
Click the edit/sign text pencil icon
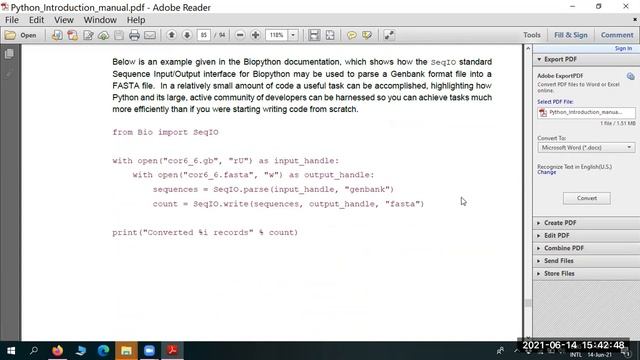coord(88,36)
